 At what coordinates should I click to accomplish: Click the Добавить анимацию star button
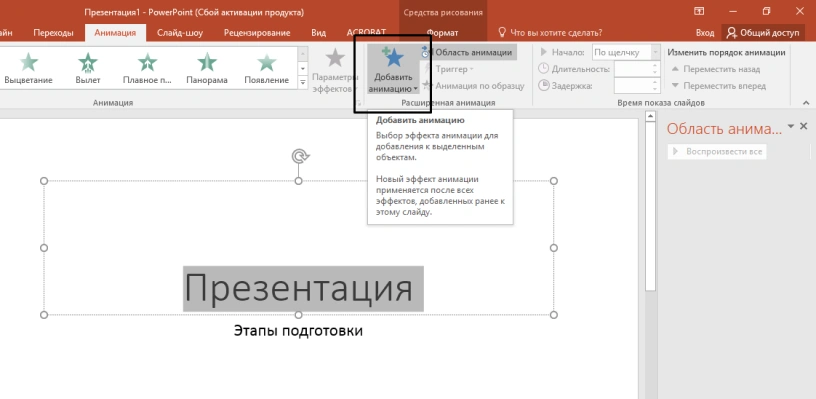(x=393, y=70)
